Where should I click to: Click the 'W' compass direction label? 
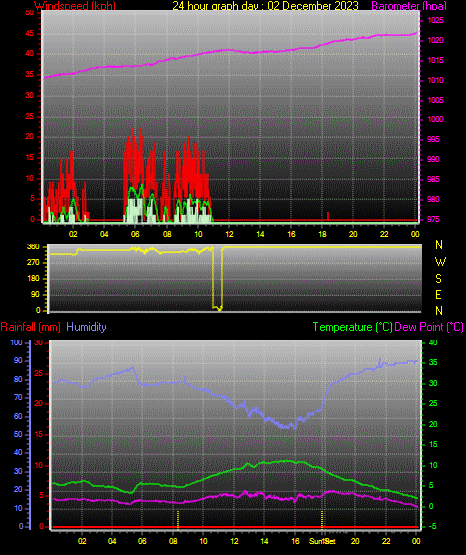440,262
